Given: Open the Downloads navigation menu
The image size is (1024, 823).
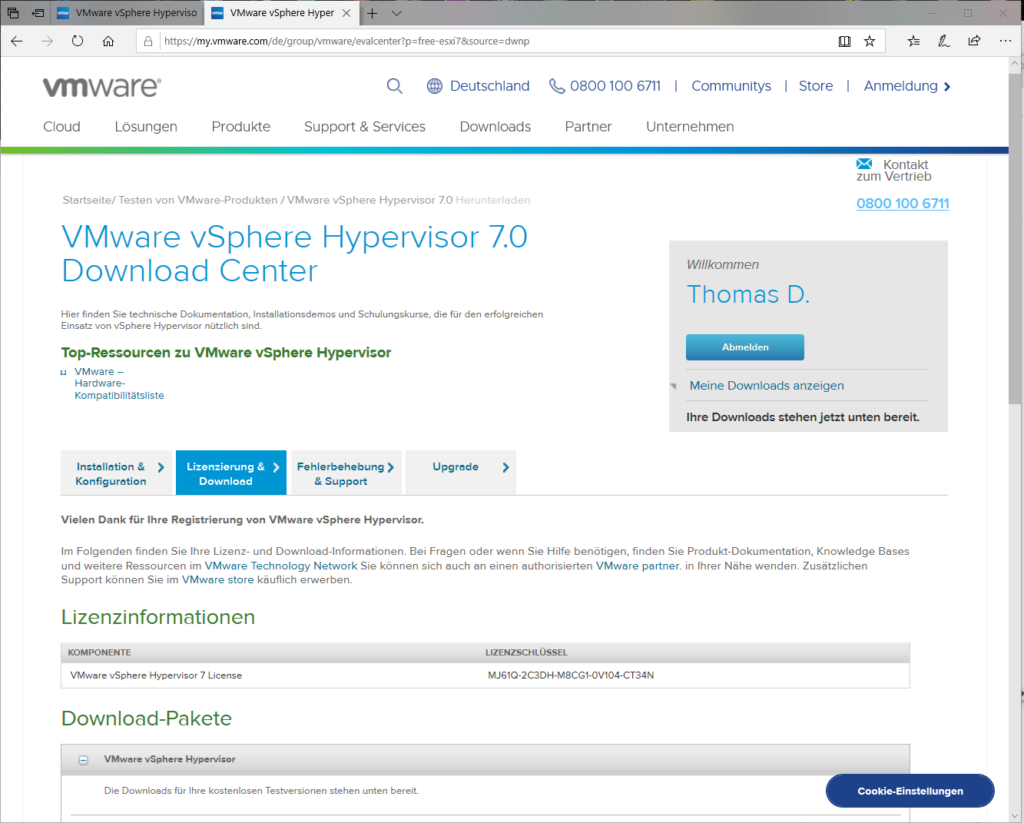Looking at the screenshot, I should tap(495, 127).
